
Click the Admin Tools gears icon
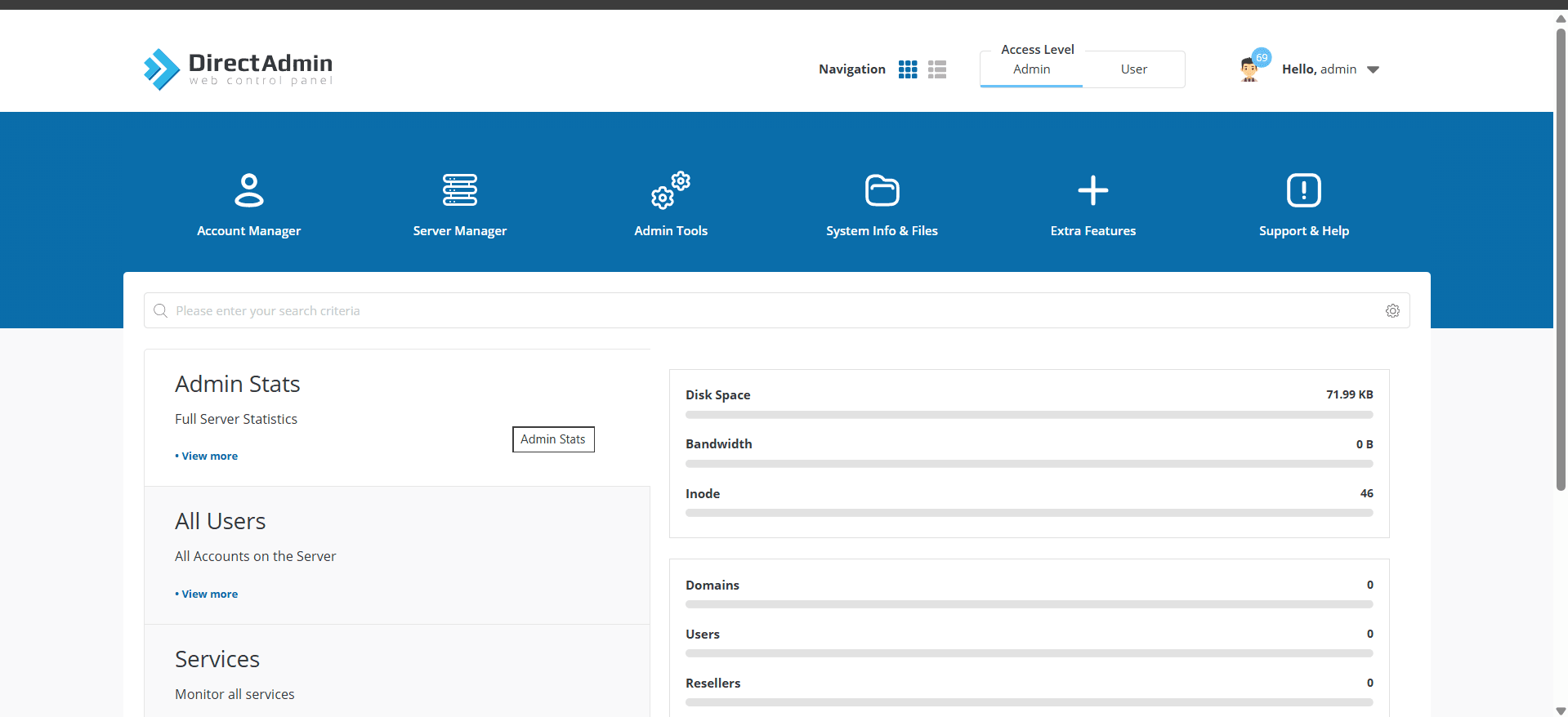(x=670, y=190)
